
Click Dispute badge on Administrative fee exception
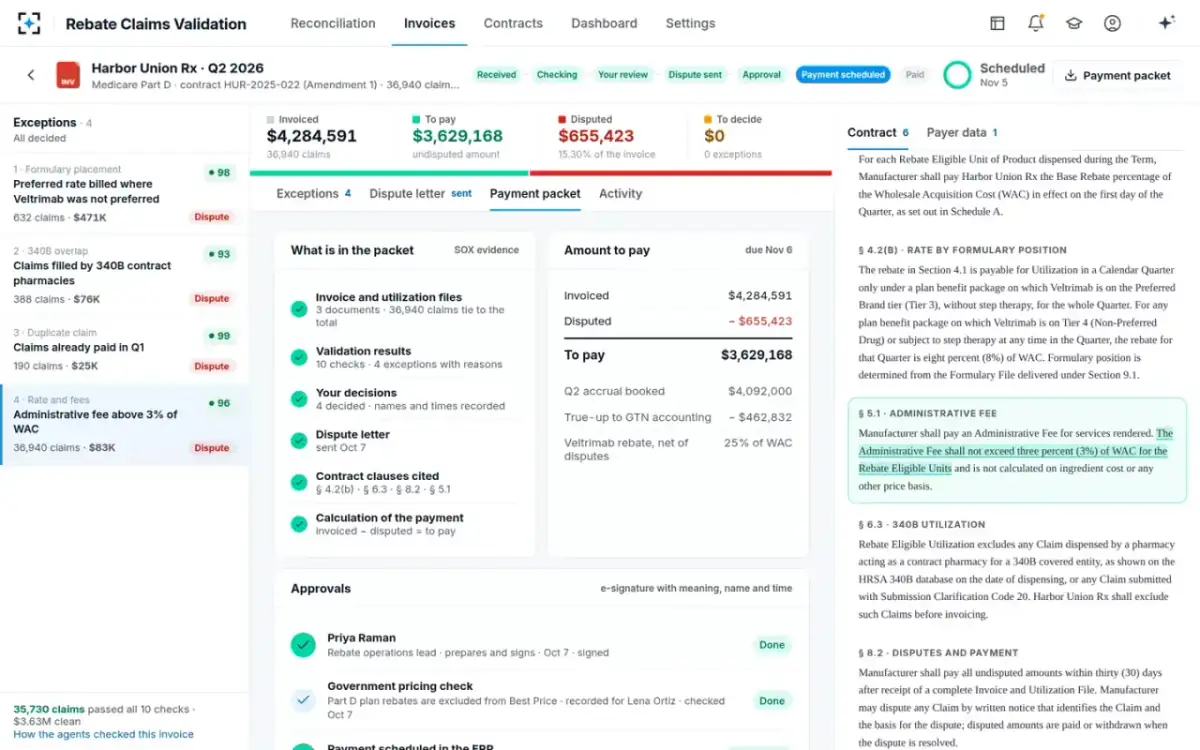point(212,448)
